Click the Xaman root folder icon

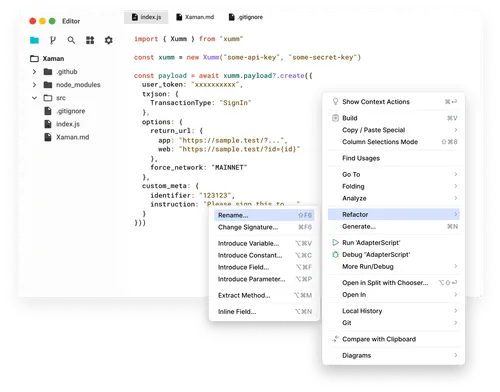tap(34, 59)
